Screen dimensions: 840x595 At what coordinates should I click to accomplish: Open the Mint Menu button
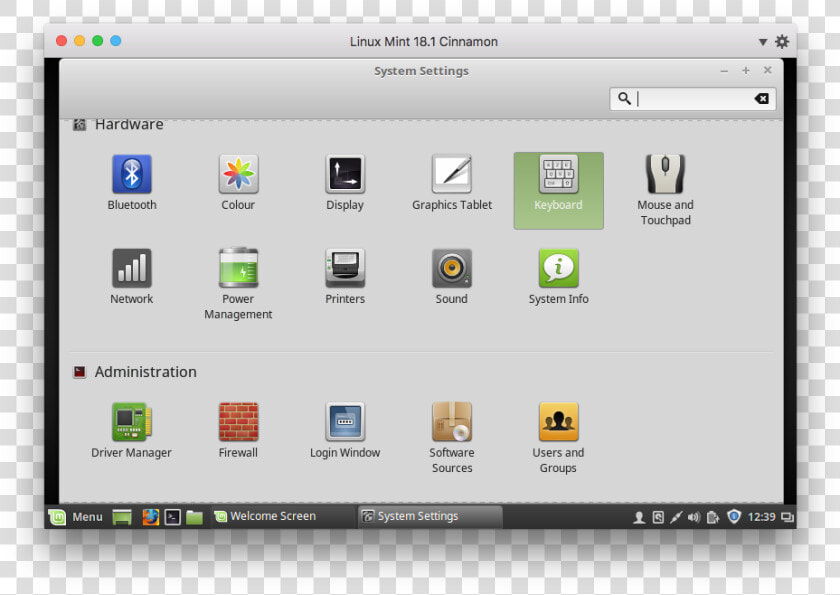tap(76, 517)
